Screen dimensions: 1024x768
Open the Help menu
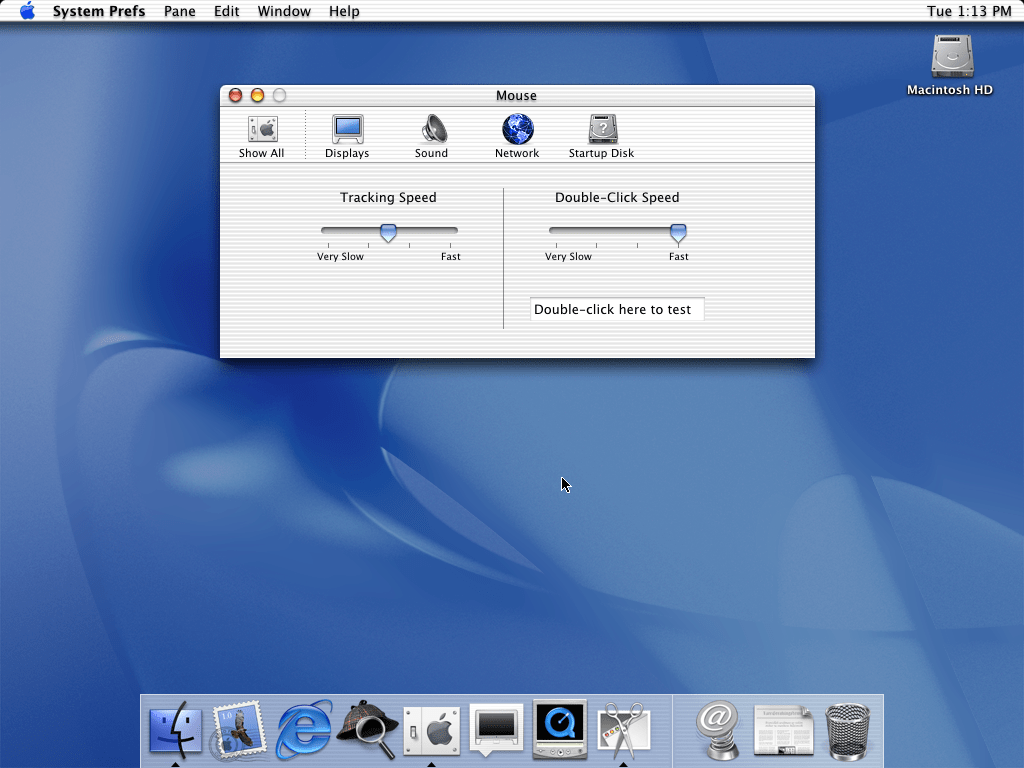(344, 11)
